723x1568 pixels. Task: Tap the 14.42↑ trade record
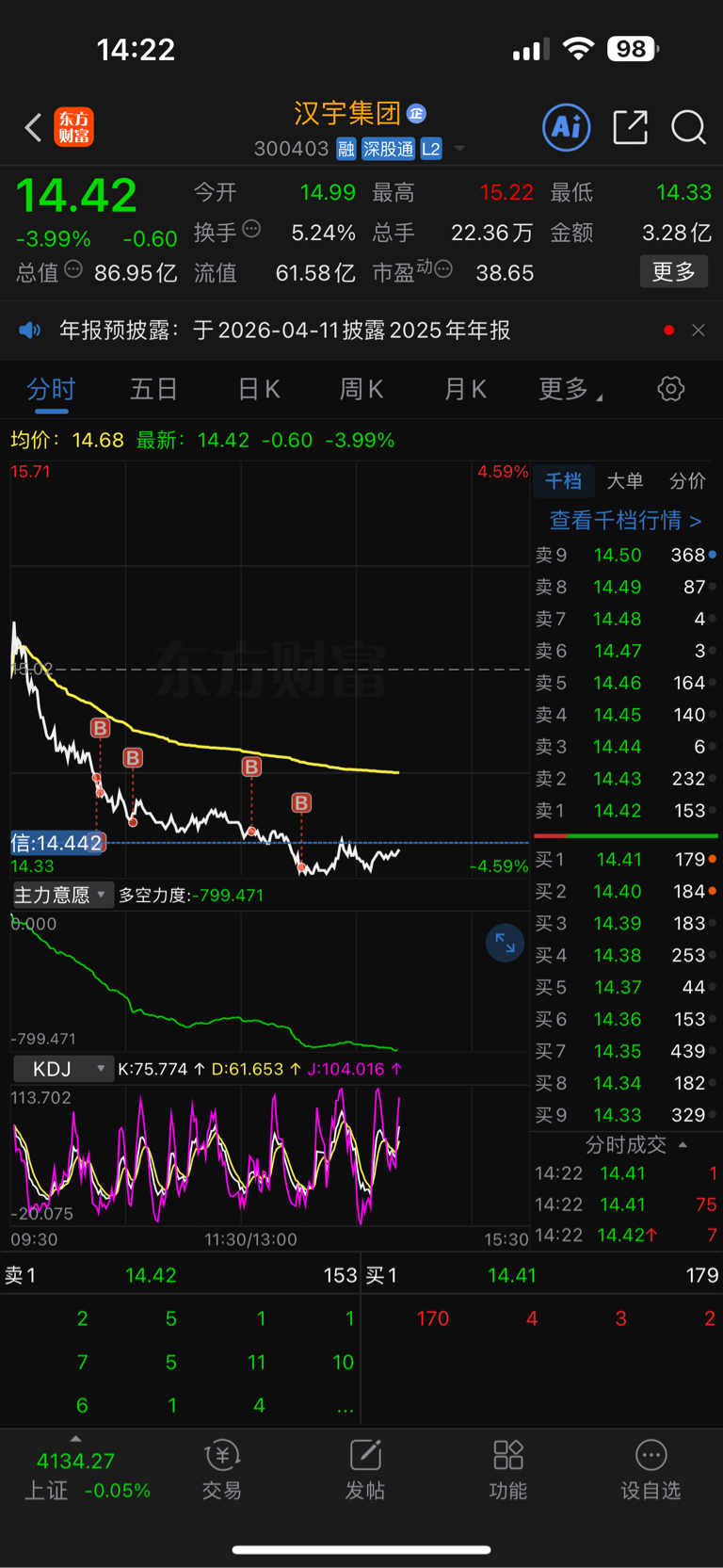click(x=626, y=1235)
